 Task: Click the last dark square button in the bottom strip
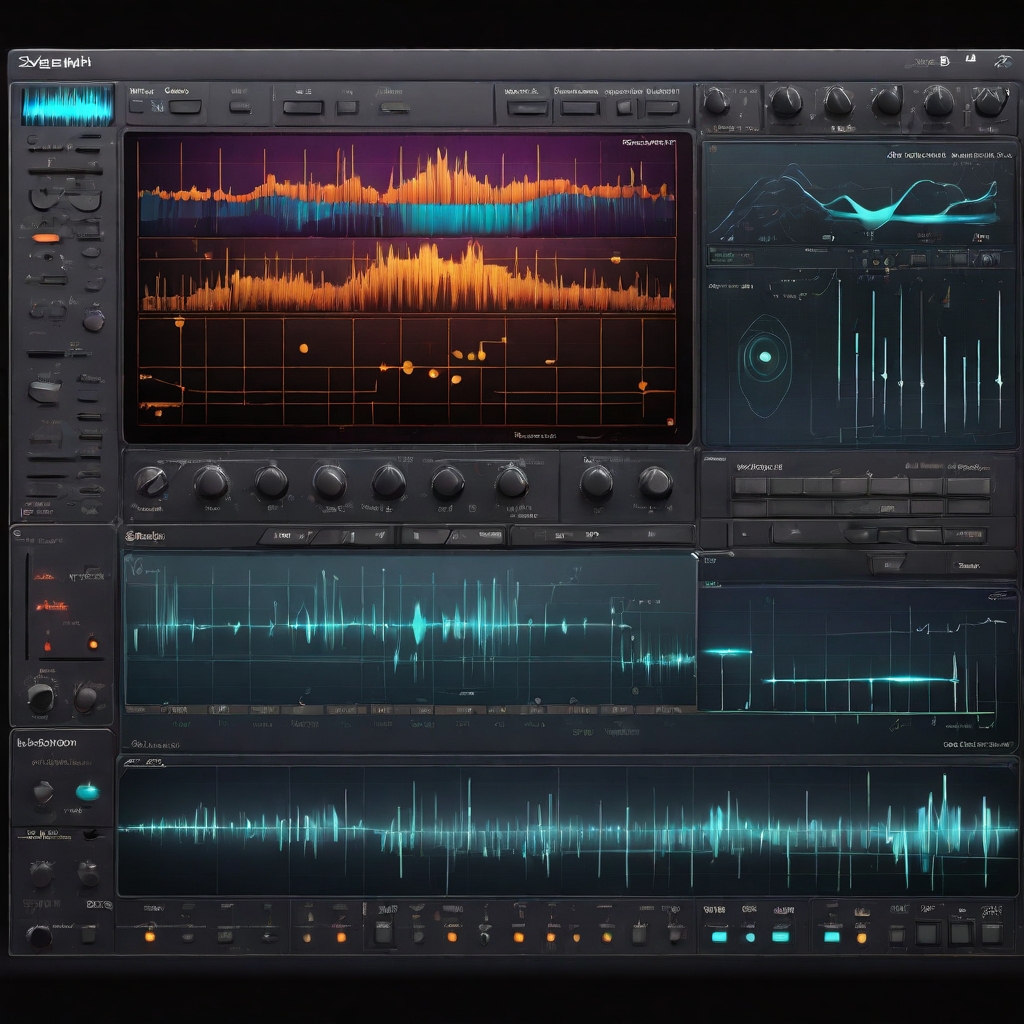tap(992, 934)
